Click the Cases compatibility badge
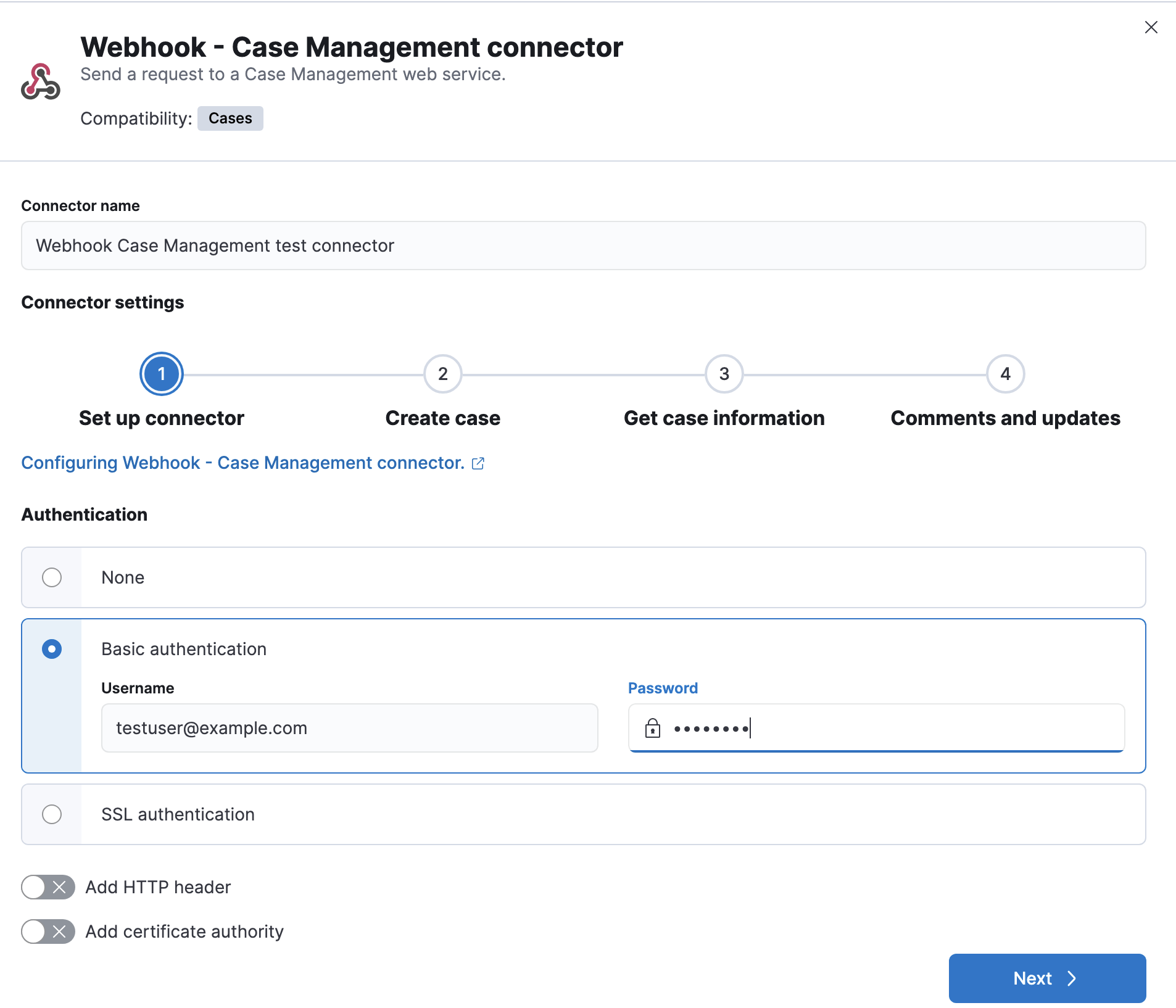The height and width of the screenshot is (1008, 1176). point(230,118)
